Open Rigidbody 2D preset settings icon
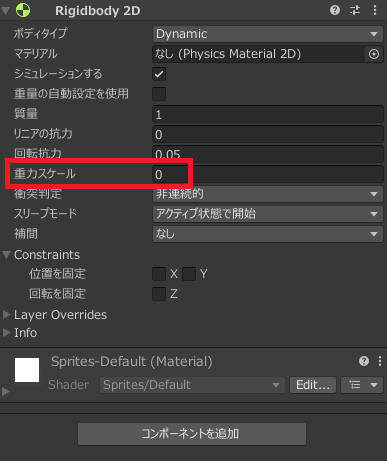 (x=355, y=10)
